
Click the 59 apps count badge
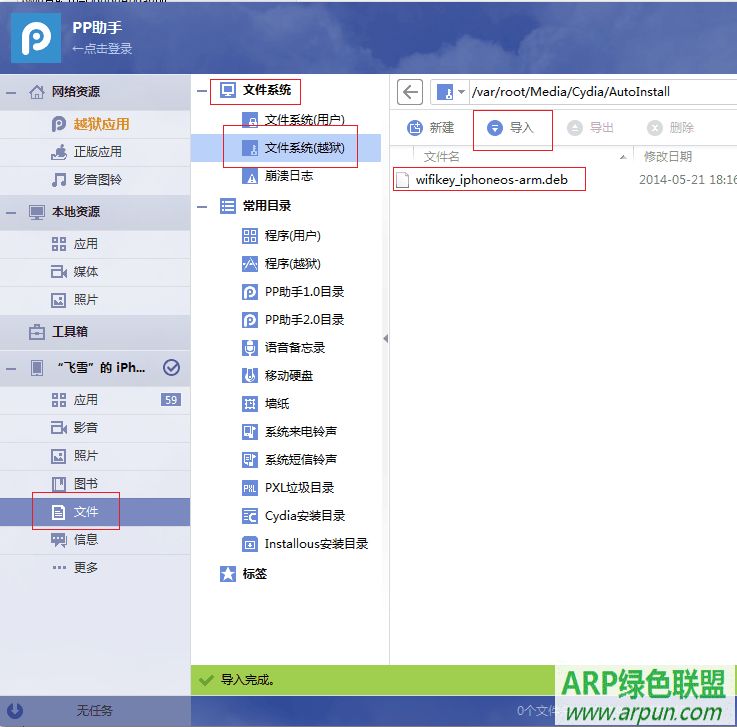(171, 400)
